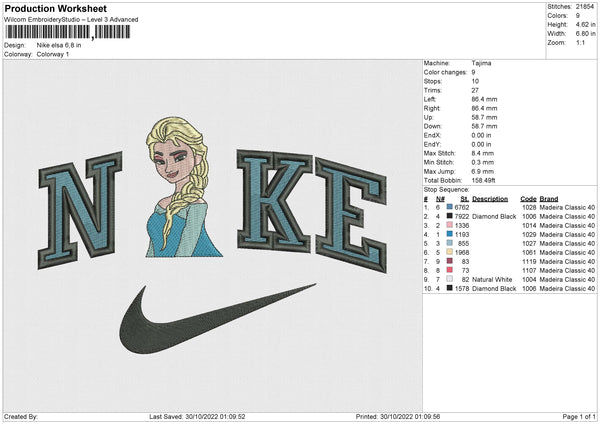600x424 pixels.
Task: Click the Max Jump value '6.9 mm'
Action: (x=483, y=171)
